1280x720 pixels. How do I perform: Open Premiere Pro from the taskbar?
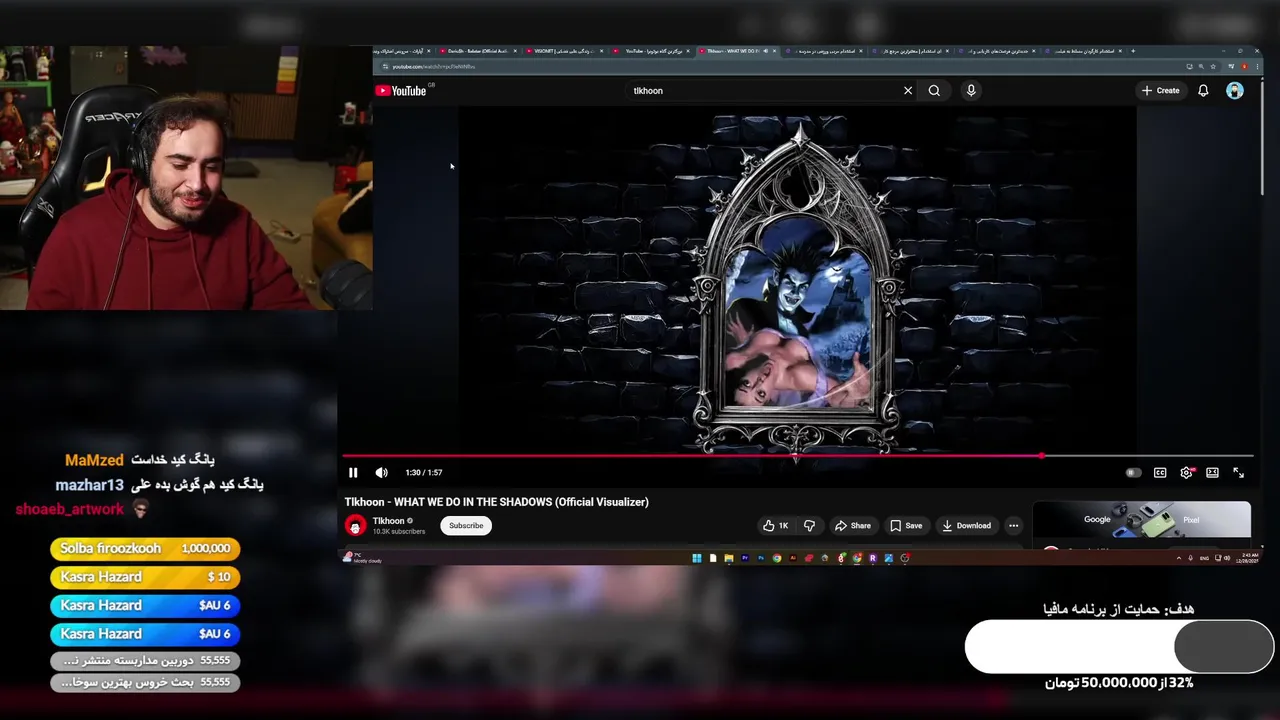click(x=745, y=558)
